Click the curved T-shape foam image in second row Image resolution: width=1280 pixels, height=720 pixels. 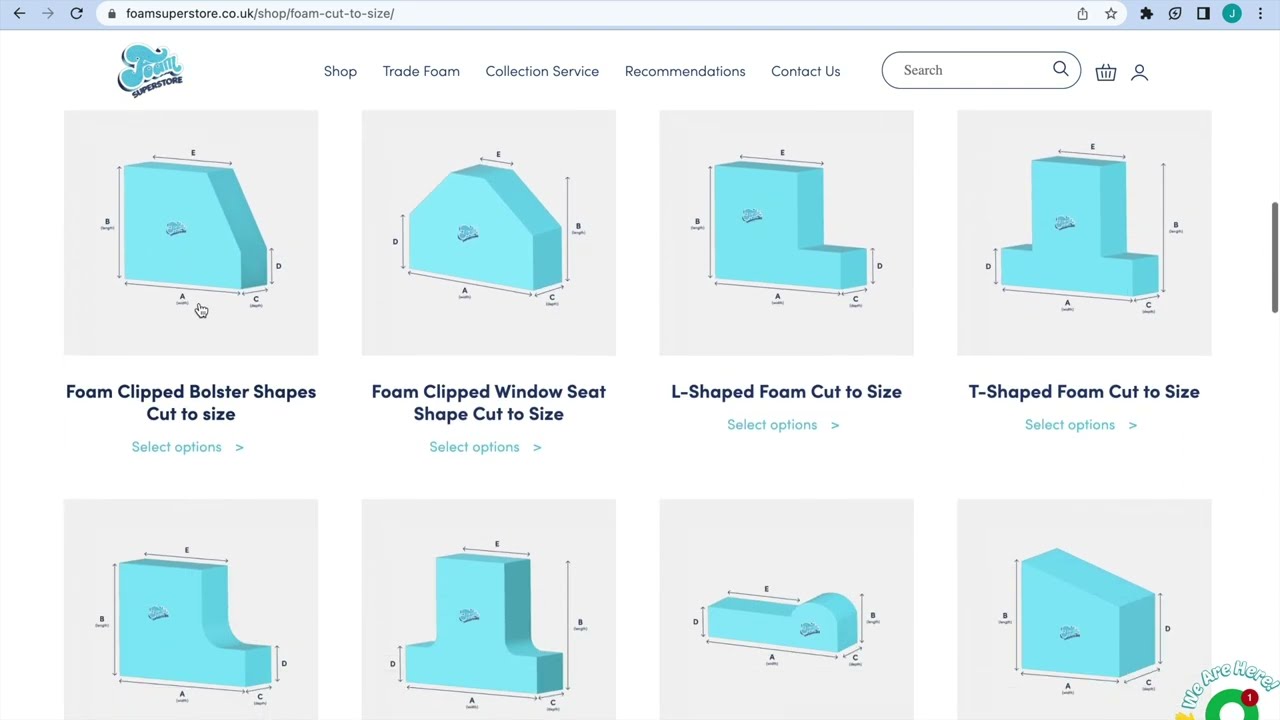[x=489, y=610]
